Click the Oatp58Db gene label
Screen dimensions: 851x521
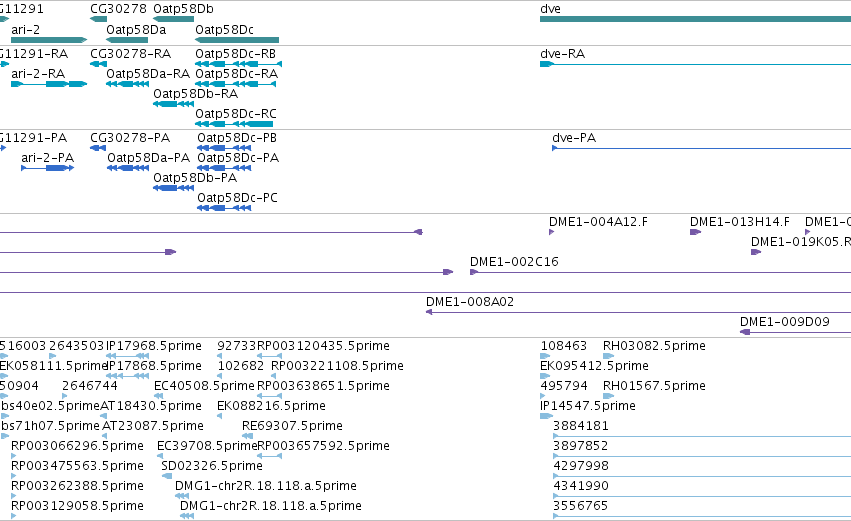(x=183, y=9)
